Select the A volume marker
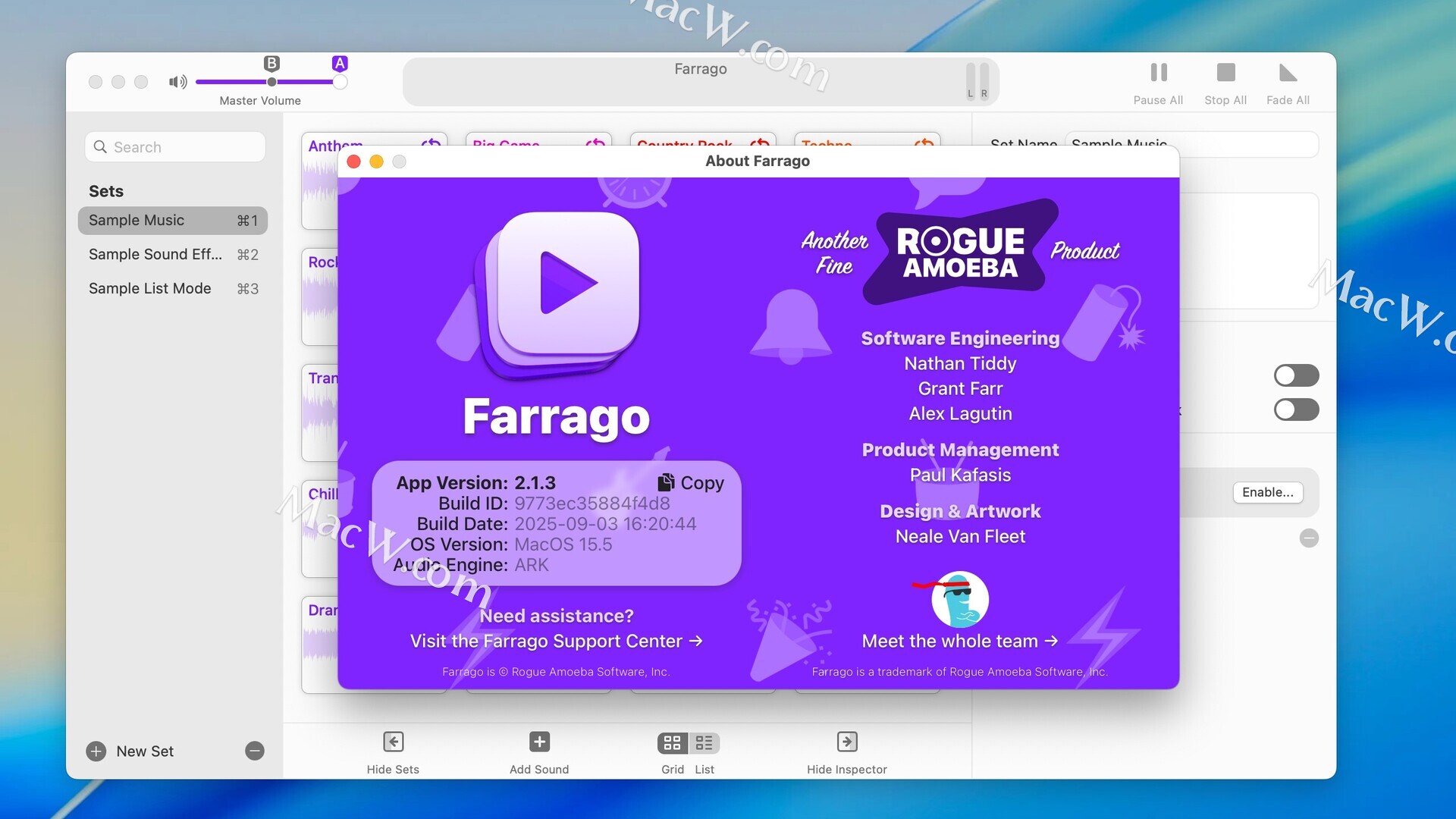The width and height of the screenshot is (1456, 819). pos(340,64)
